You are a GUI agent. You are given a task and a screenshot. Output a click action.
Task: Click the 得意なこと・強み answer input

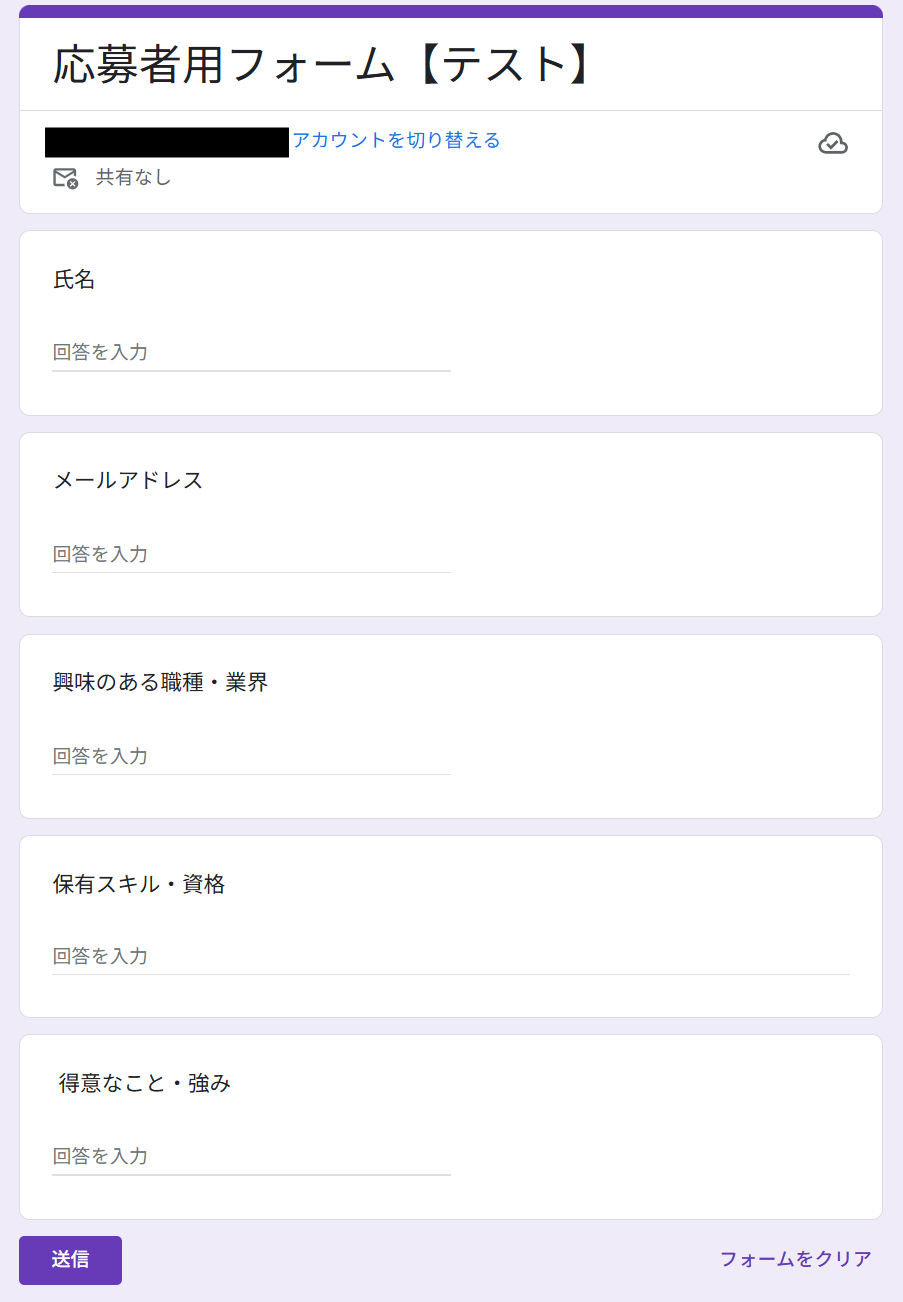pyautogui.click(x=251, y=1156)
